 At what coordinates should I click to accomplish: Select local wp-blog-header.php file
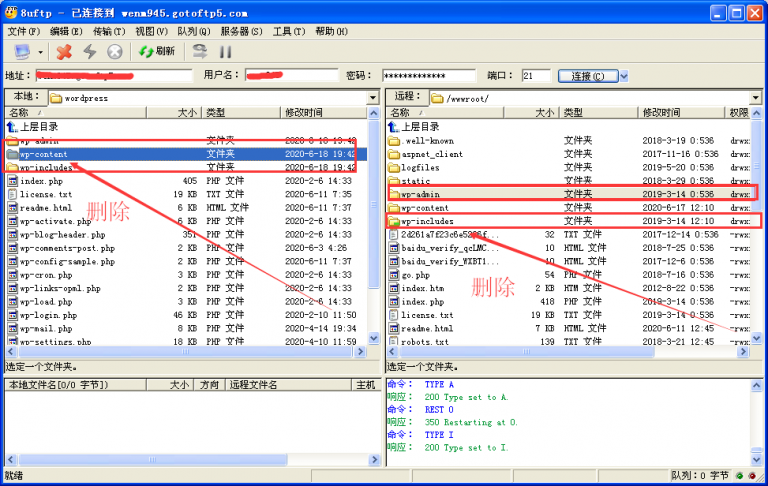62,235
